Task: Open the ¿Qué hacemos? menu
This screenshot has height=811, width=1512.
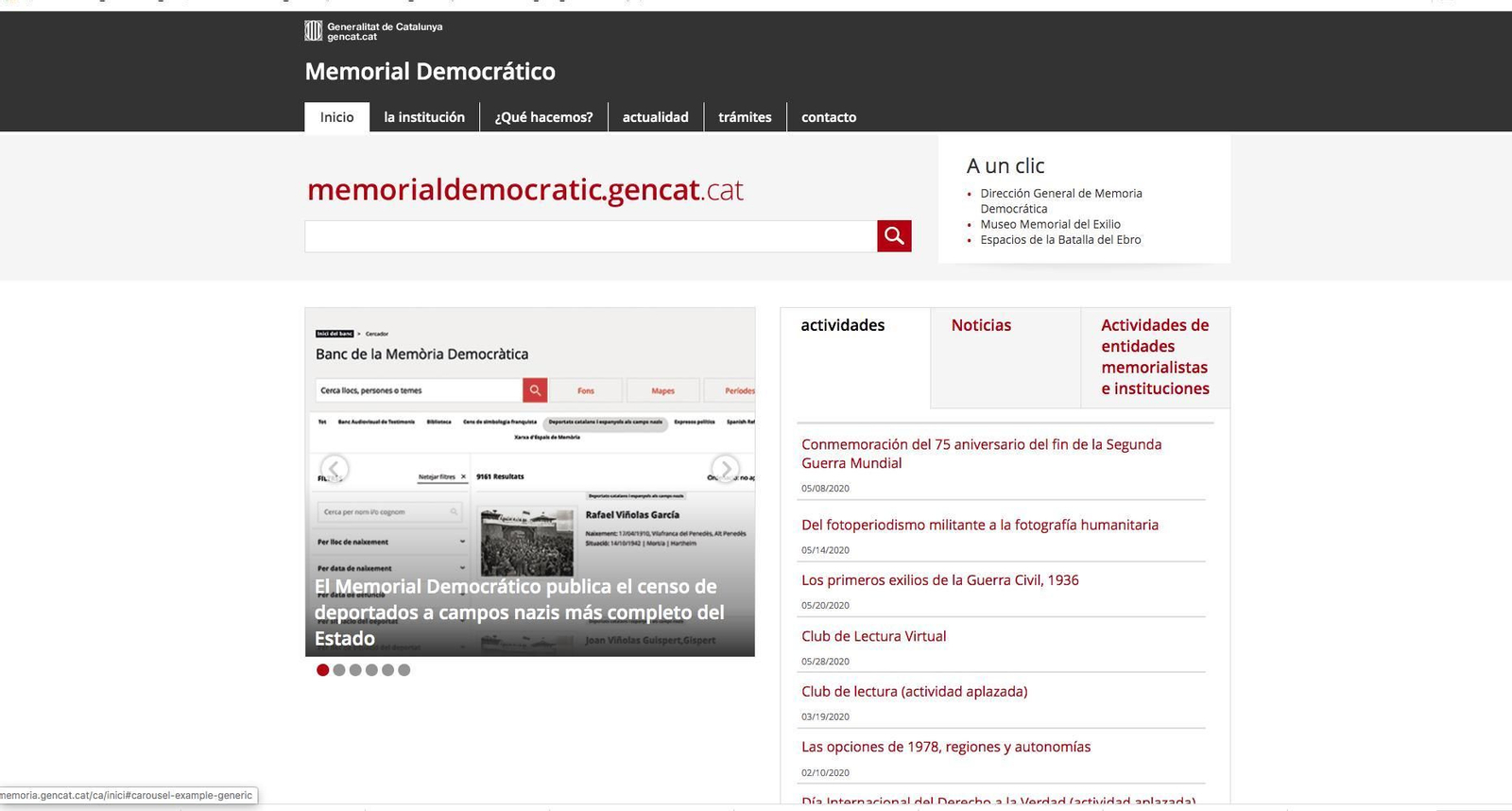Action: point(543,117)
